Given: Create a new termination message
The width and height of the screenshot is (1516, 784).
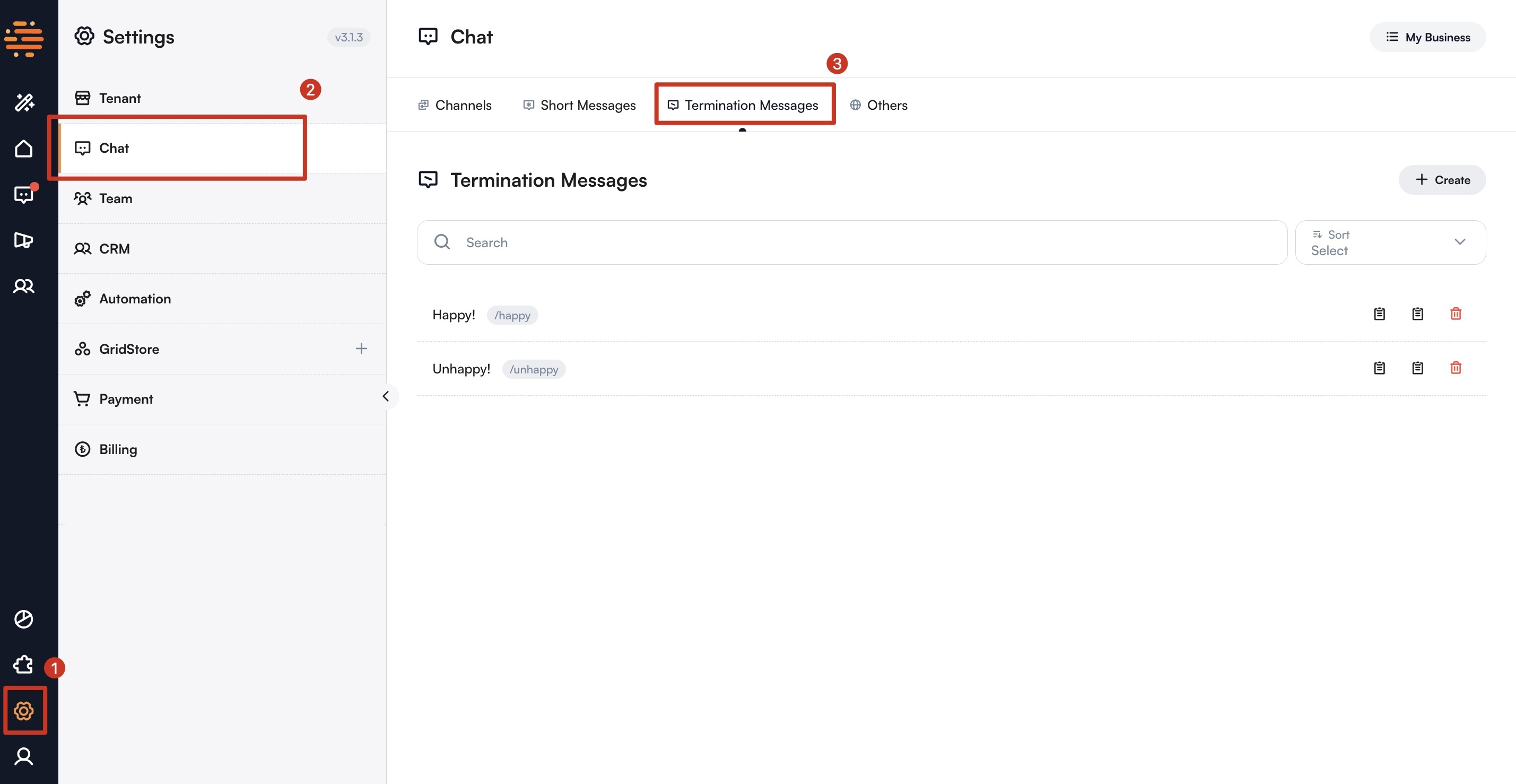Looking at the screenshot, I should click(1441, 179).
